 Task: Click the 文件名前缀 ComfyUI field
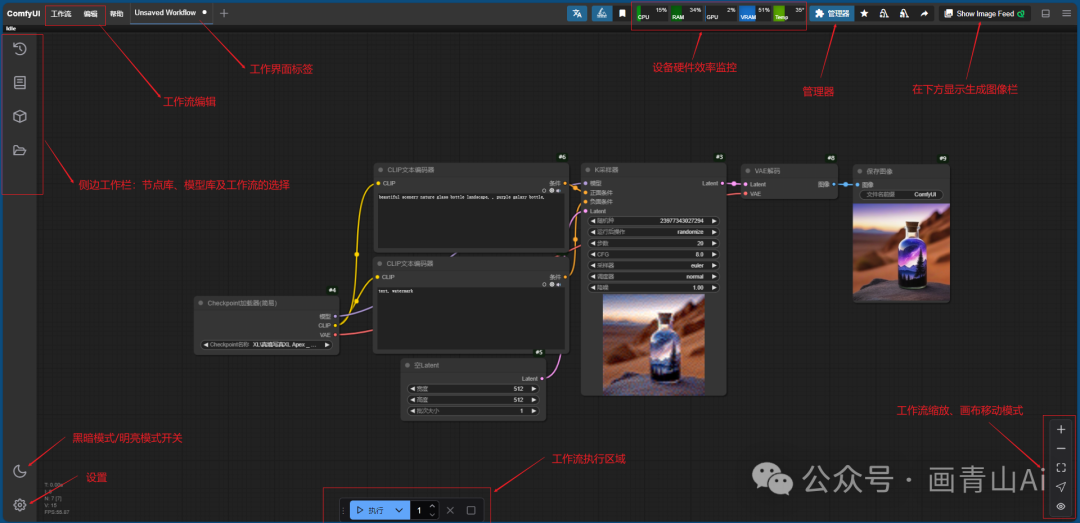point(901,195)
